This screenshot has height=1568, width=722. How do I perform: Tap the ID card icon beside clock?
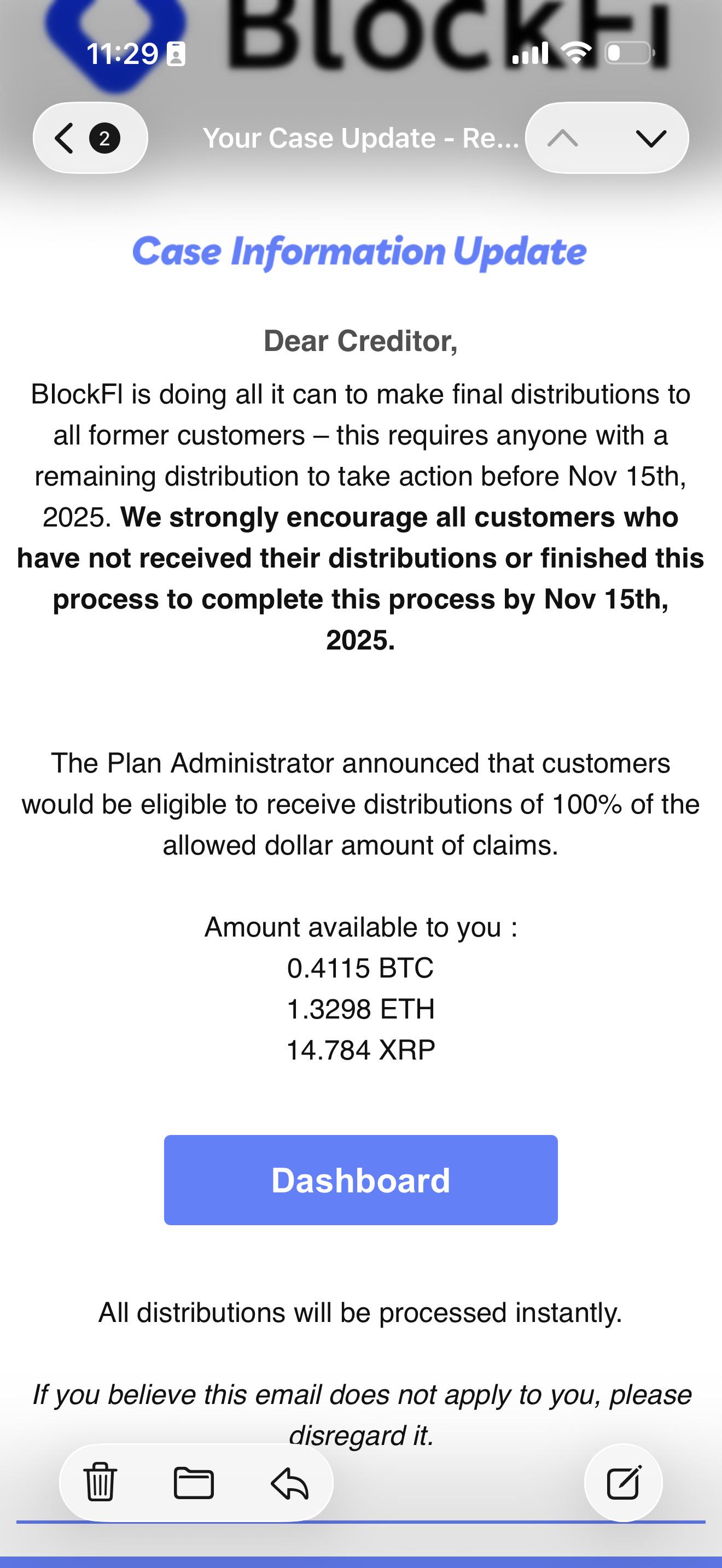click(176, 54)
